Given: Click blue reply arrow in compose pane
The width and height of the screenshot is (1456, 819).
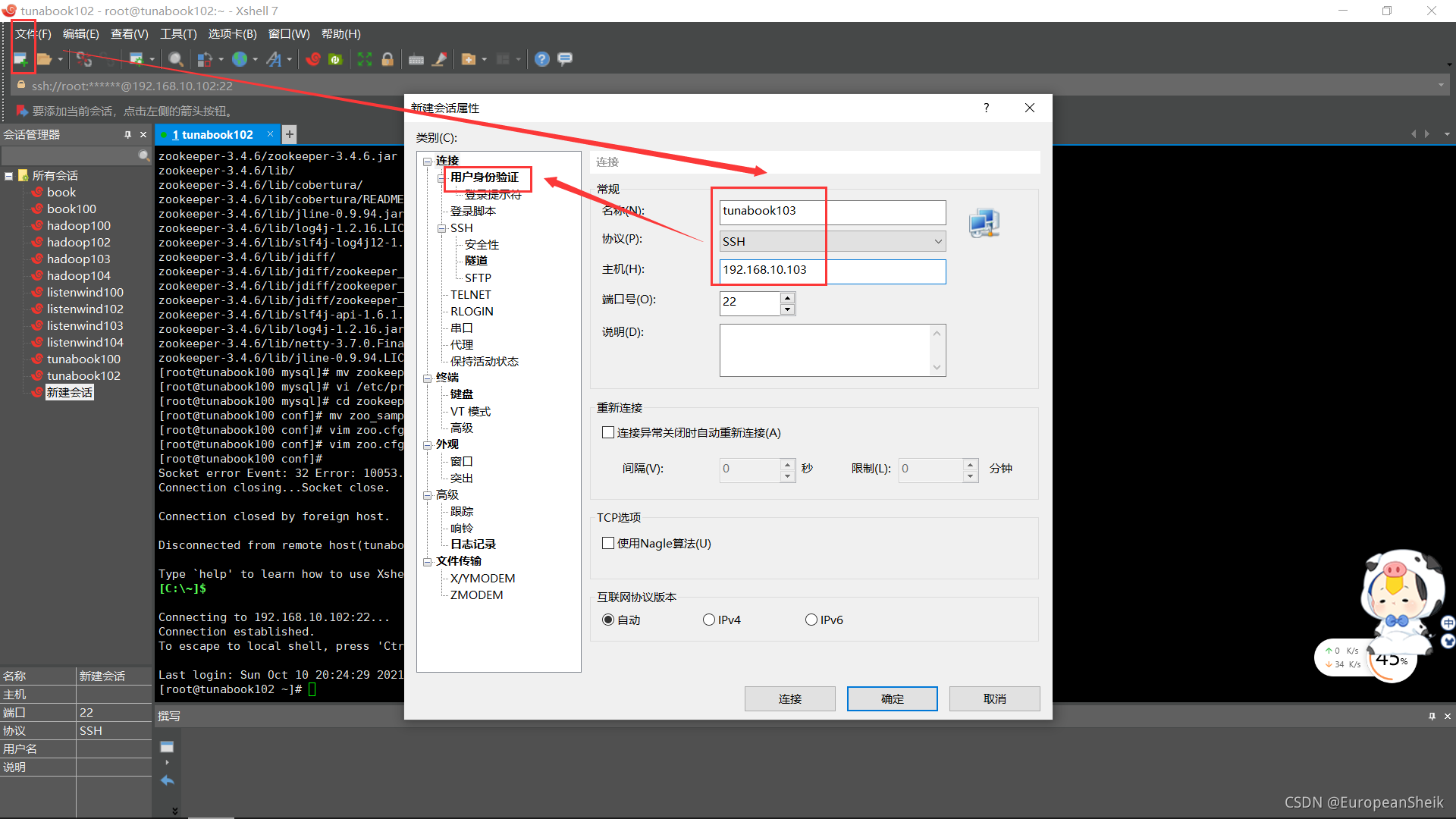Looking at the screenshot, I should (x=168, y=780).
